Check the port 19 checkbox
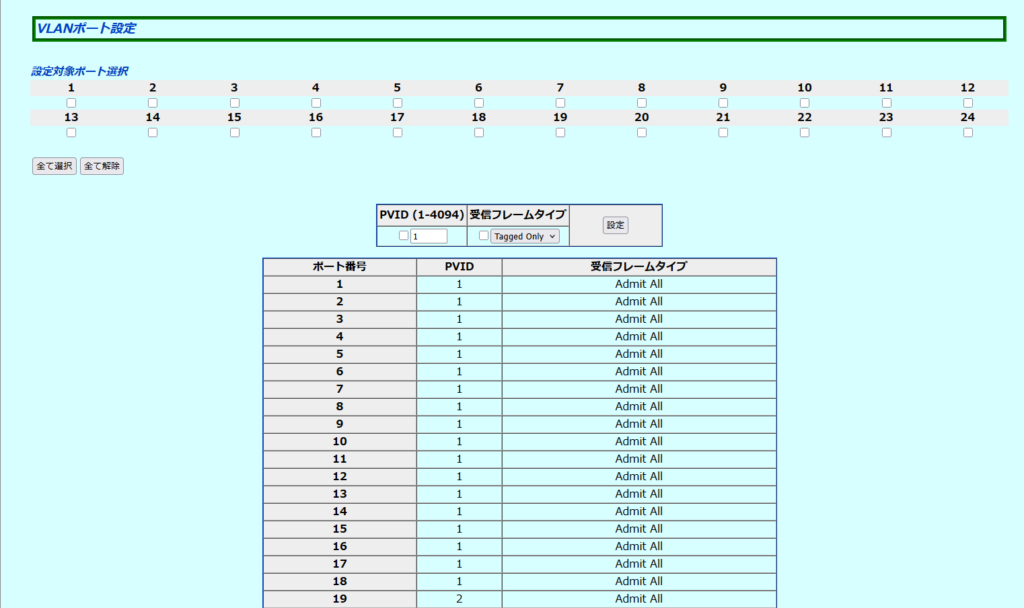 point(560,132)
